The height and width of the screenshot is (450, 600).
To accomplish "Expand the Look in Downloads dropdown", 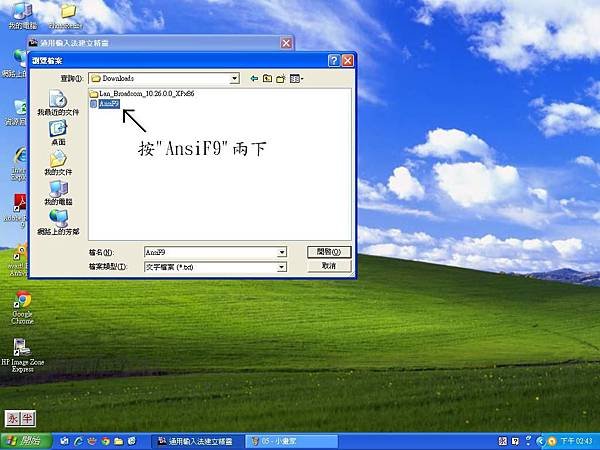I will pos(234,78).
